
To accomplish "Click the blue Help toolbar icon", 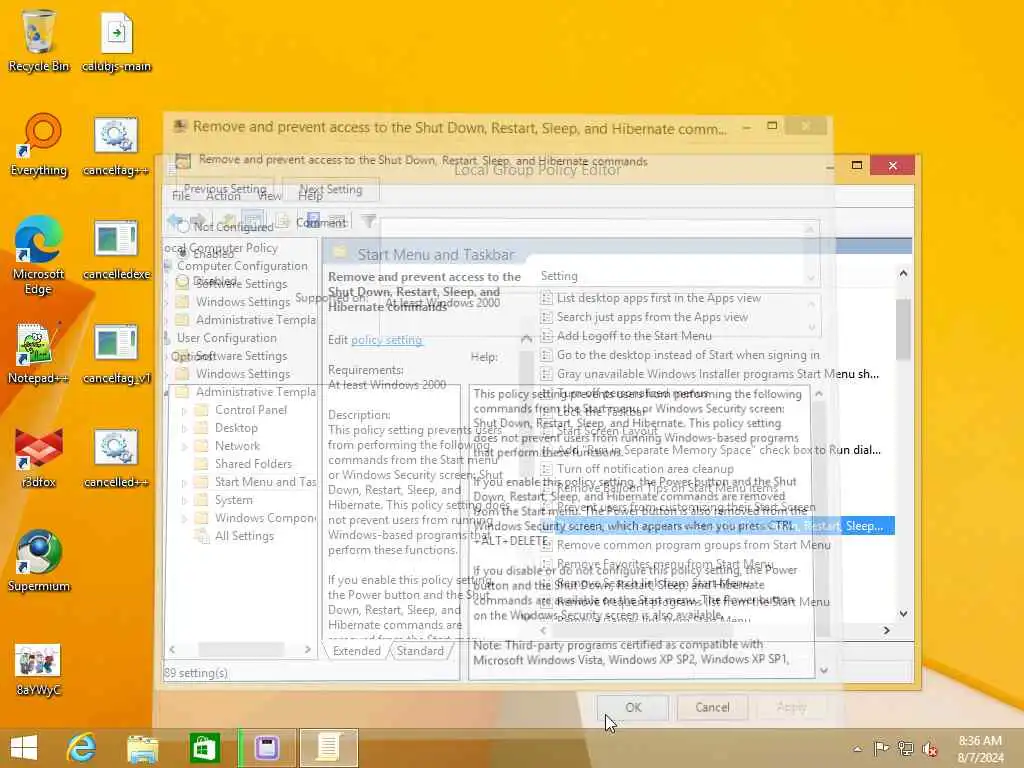I will click(x=313, y=219).
